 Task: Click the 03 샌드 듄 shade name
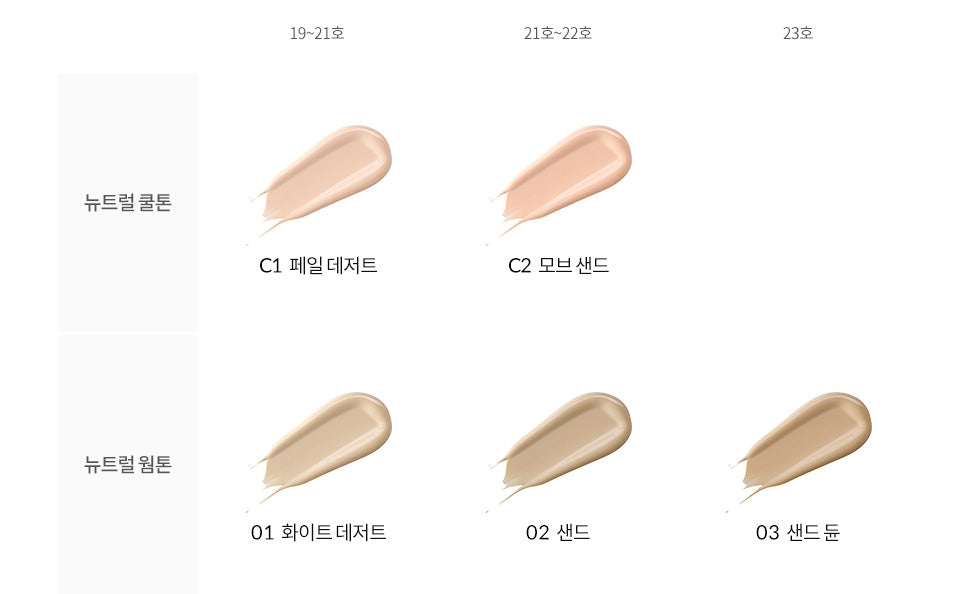798,532
